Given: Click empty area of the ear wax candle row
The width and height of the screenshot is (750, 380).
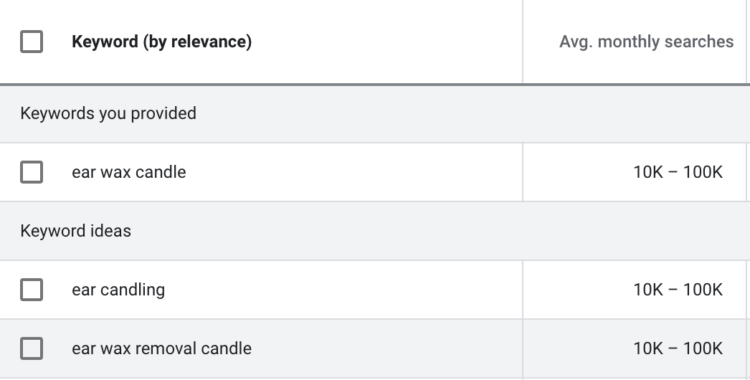Looking at the screenshot, I should point(354,172).
